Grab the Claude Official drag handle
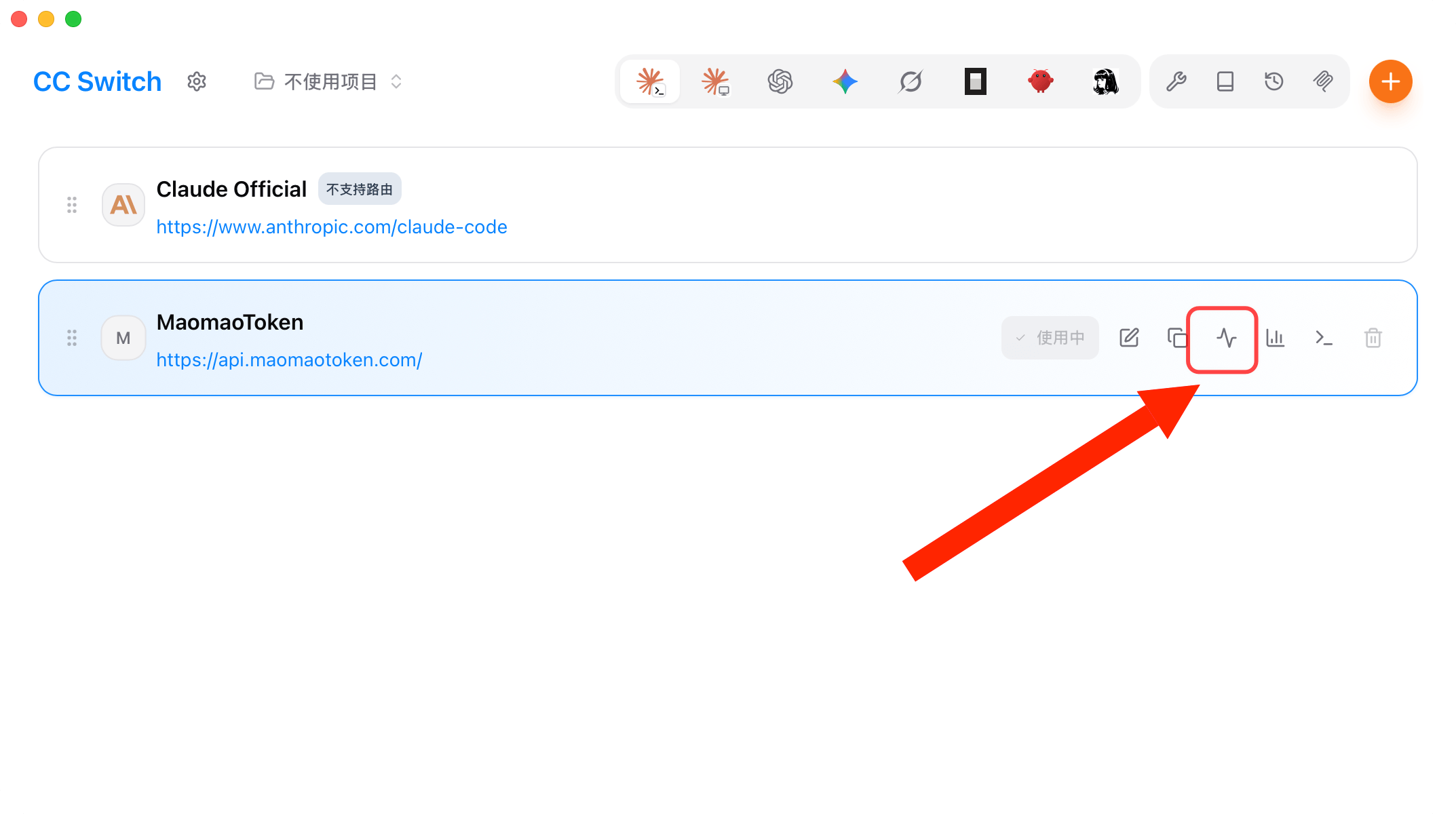This screenshot has width=1456, height=814. (72, 205)
